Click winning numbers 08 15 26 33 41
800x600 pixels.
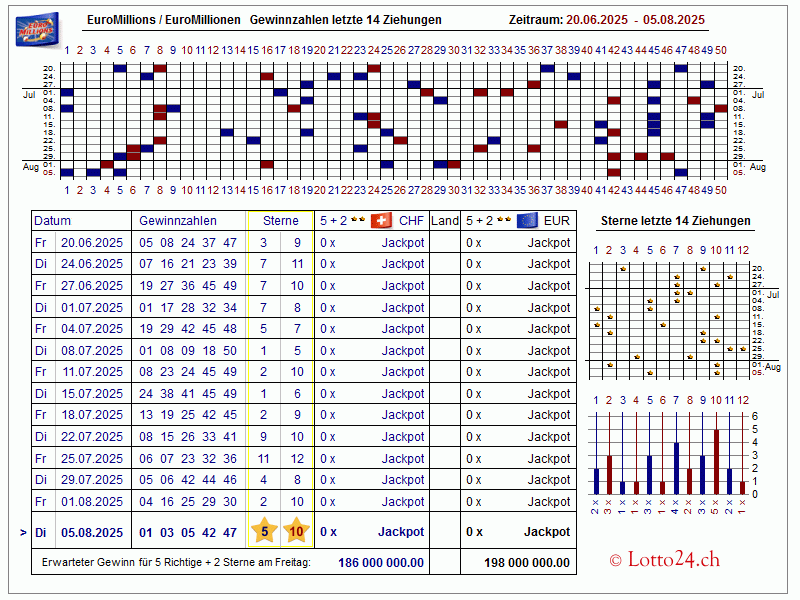188,437
